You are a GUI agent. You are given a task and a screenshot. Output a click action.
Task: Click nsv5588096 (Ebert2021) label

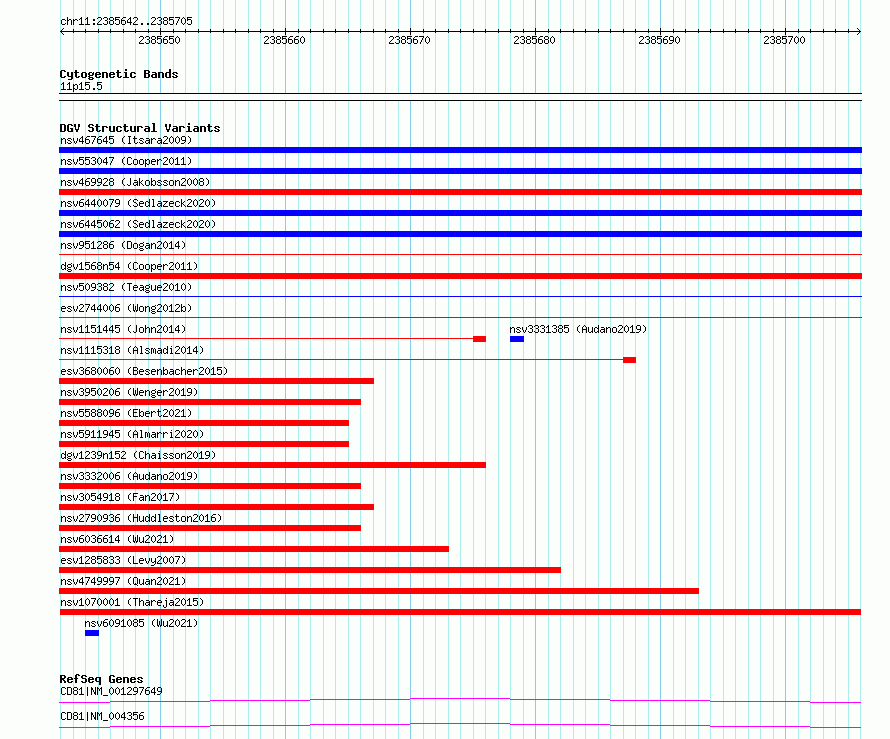click(x=126, y=413)
